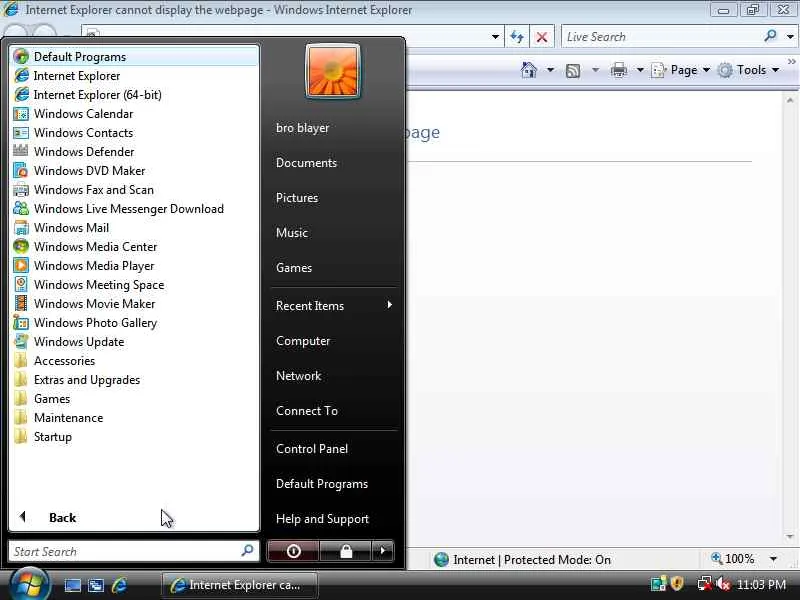Click the Windows Start orb
This screenshot has width=800, height=600.
coord(29,584)
